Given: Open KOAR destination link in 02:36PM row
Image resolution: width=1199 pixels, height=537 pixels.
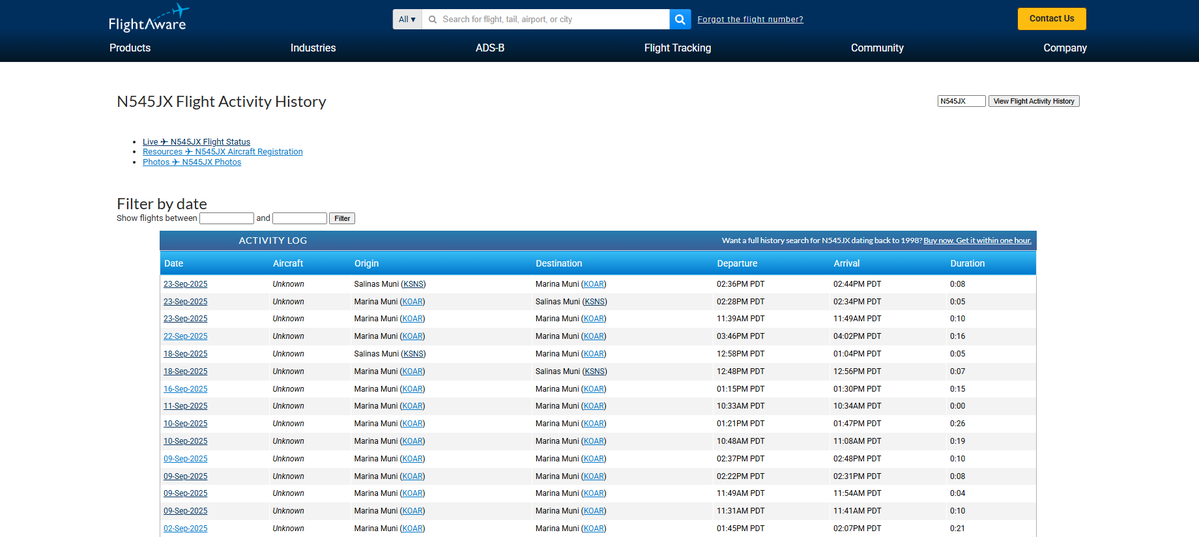Looking at the screenshot, I should (x=594, y=284).
